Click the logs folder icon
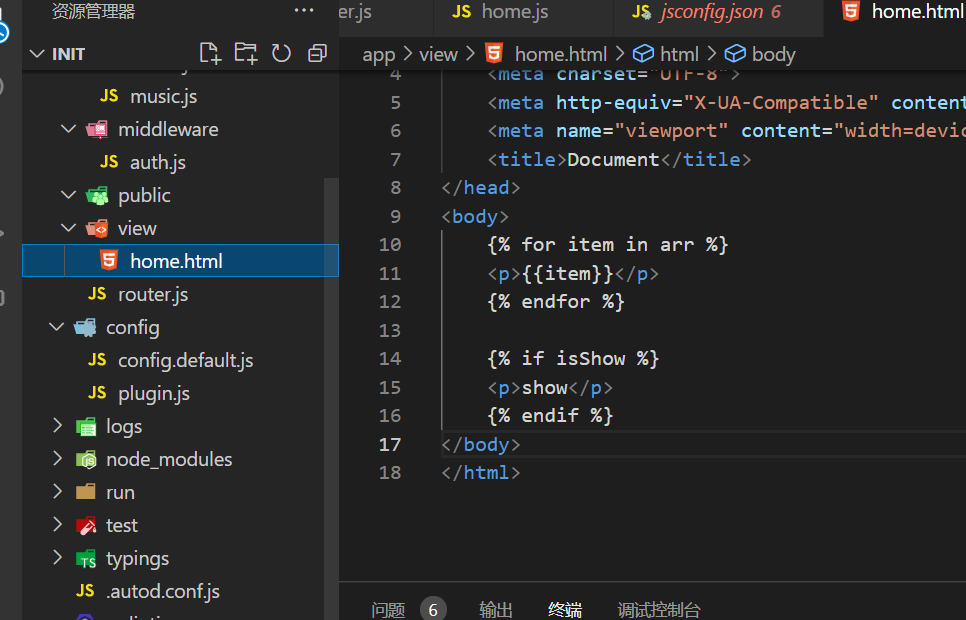The image size is (966, 620). point(86,426)
